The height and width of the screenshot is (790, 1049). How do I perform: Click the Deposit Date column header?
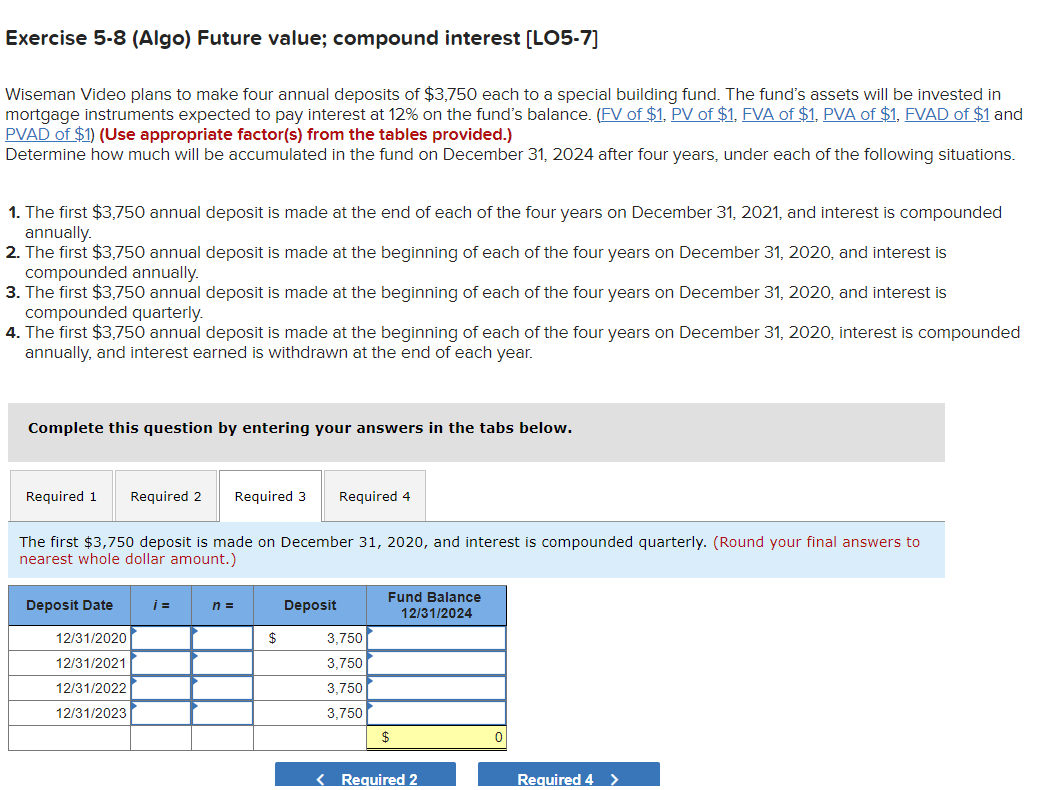click(x=70, y=605)
